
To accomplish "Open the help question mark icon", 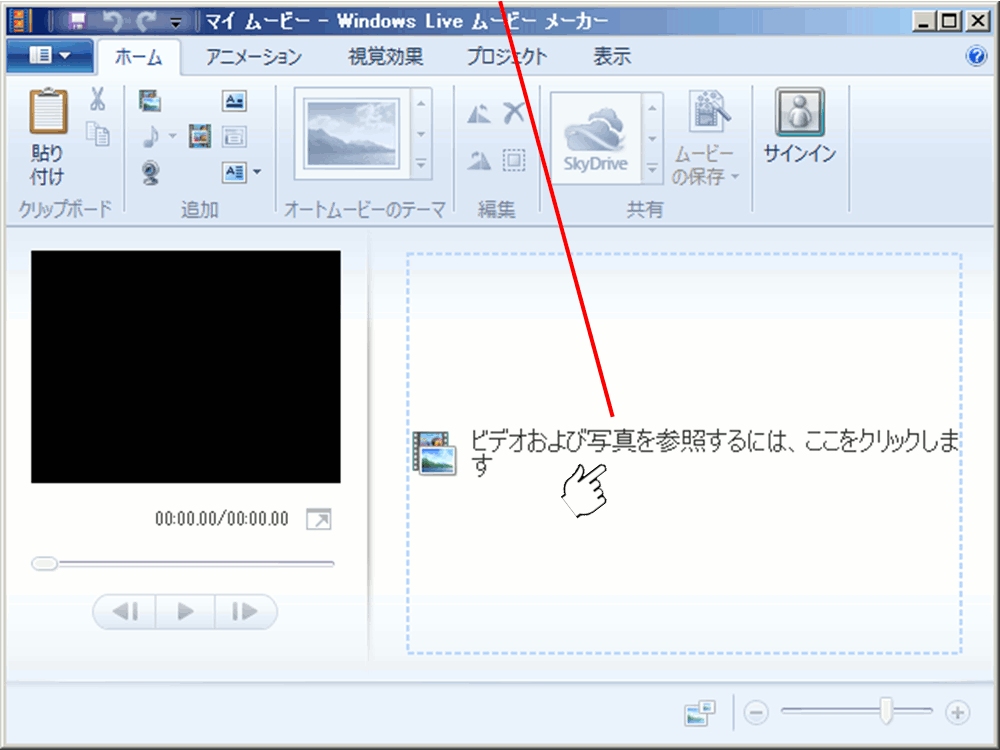I will coord(976,57).
